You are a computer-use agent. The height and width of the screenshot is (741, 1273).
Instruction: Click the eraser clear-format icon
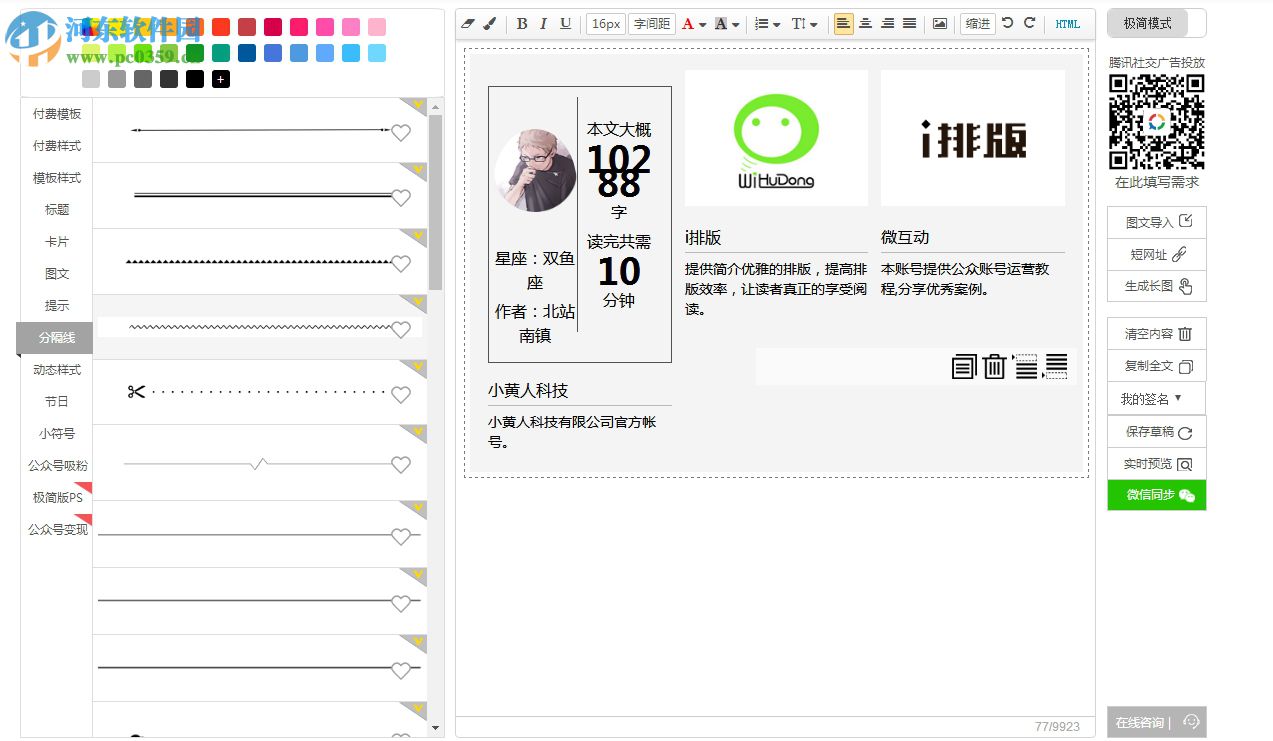coord(468,24)
